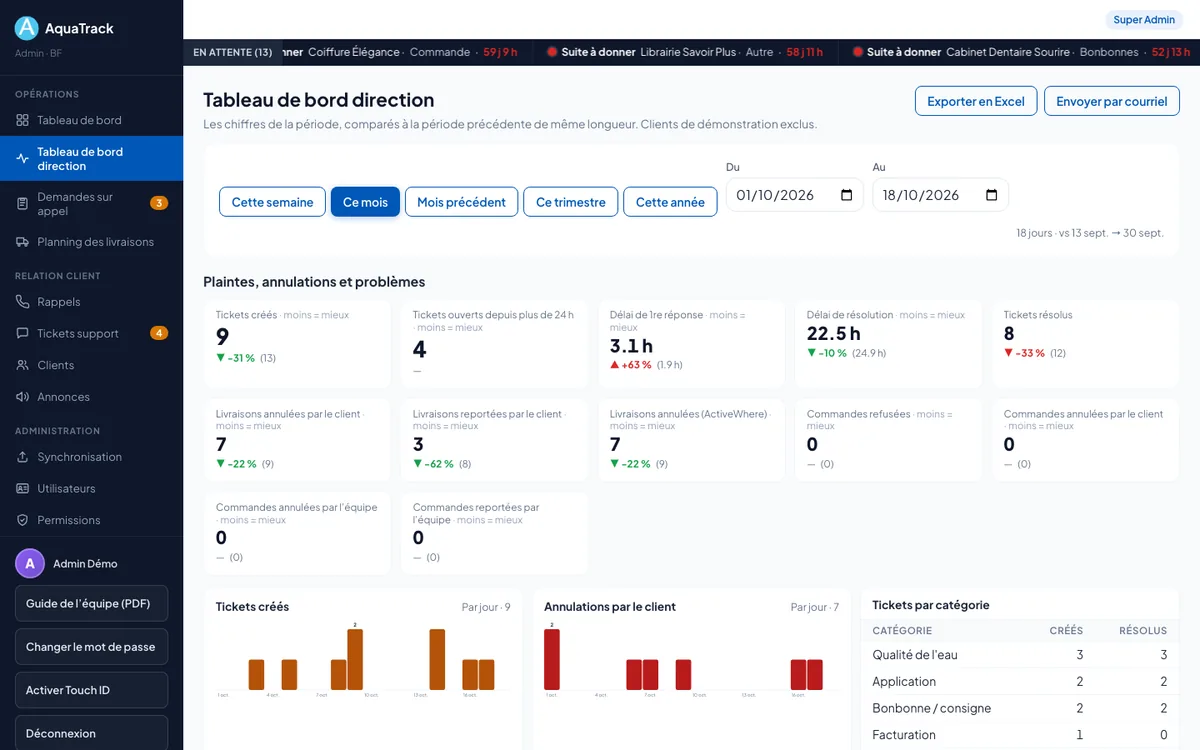Open Utilisateurs via its ID card icon
Screen dimensions: 1200x750
(23, 489)
